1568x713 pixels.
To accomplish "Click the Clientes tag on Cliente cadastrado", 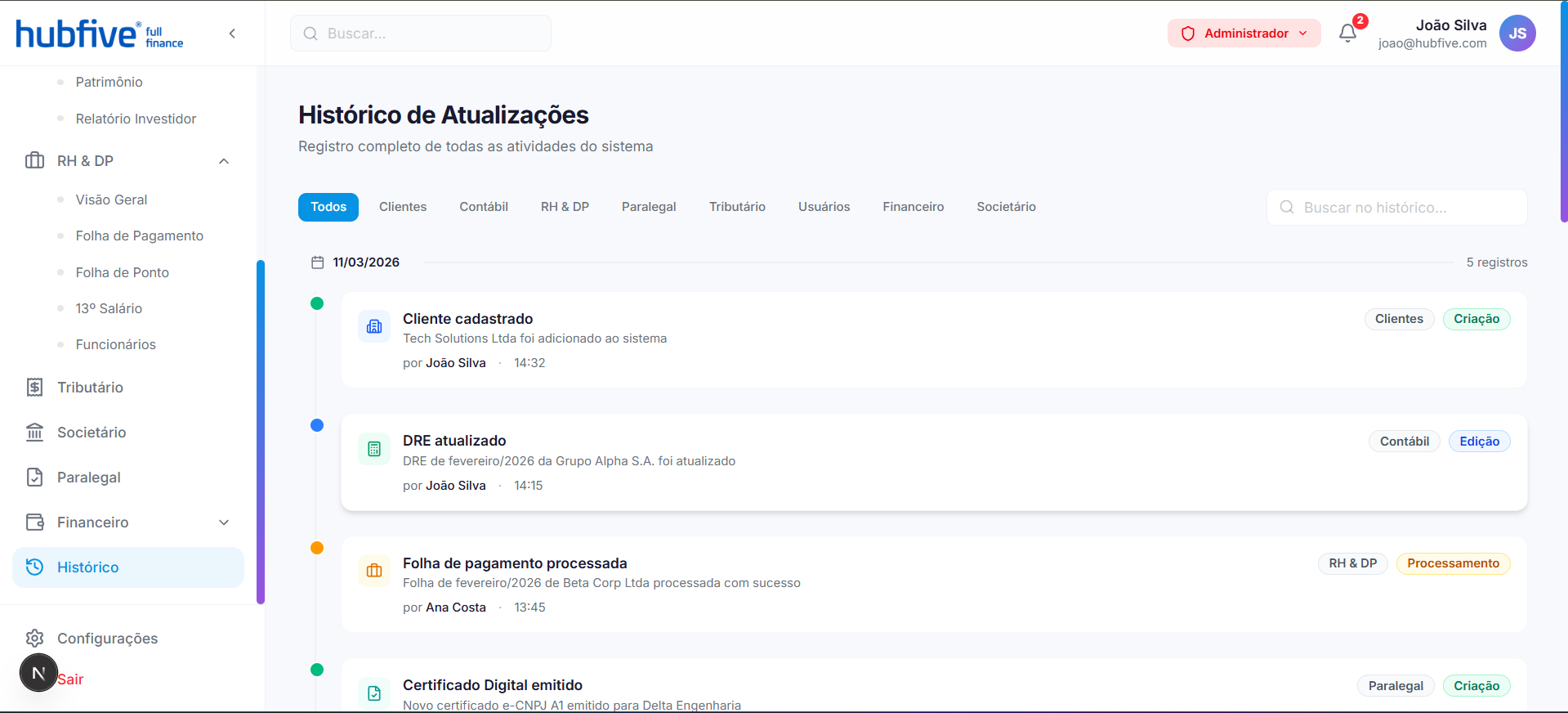I will pyautogui.click(x=1399, y=319).
